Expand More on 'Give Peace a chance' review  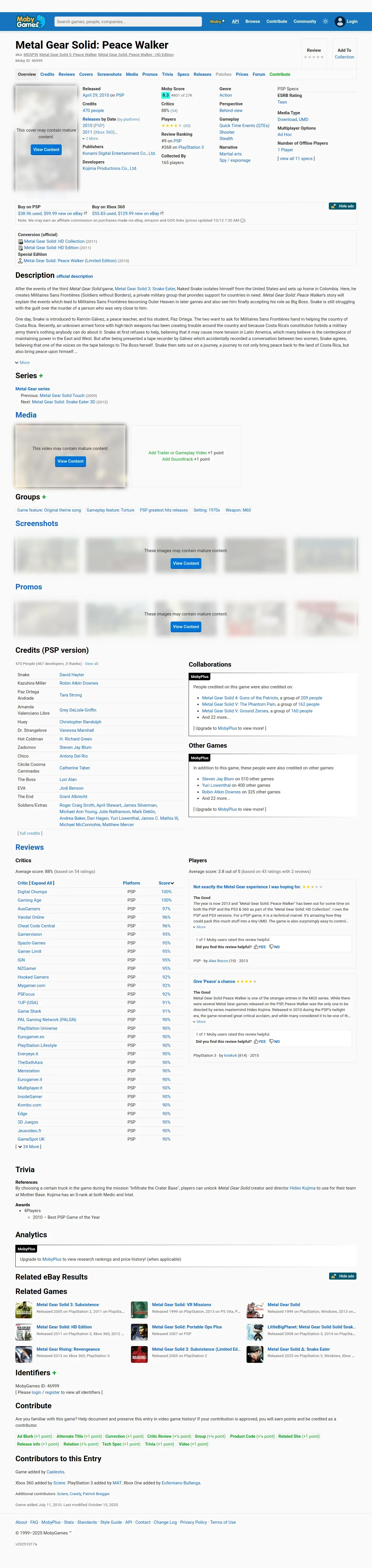click(199, 1021)
